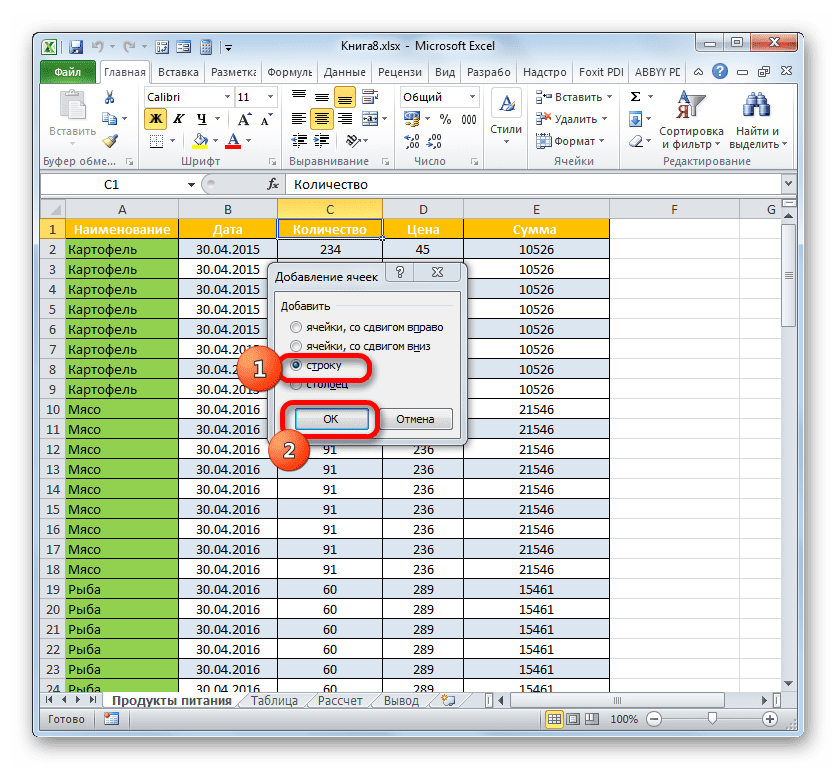Align text left icon
Image resolution: width=837 pixels, height=770 pixels.
click(x=298, y=119)
